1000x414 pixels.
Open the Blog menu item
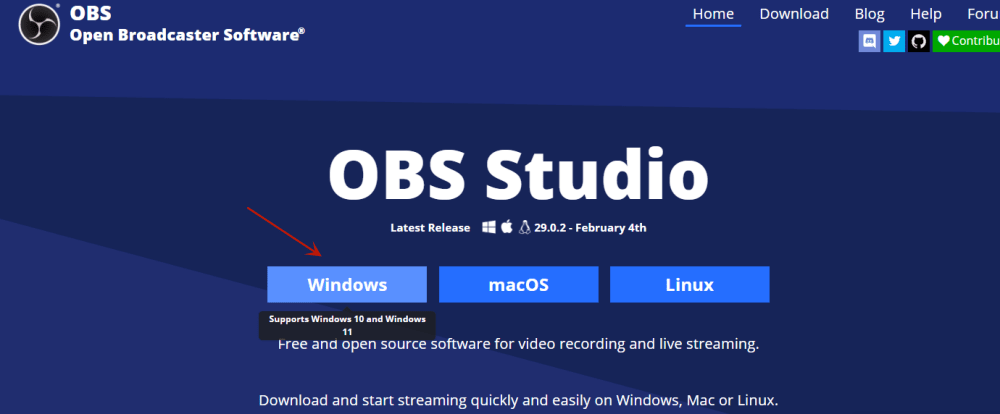pyautogui.click(x=869, y=14)
